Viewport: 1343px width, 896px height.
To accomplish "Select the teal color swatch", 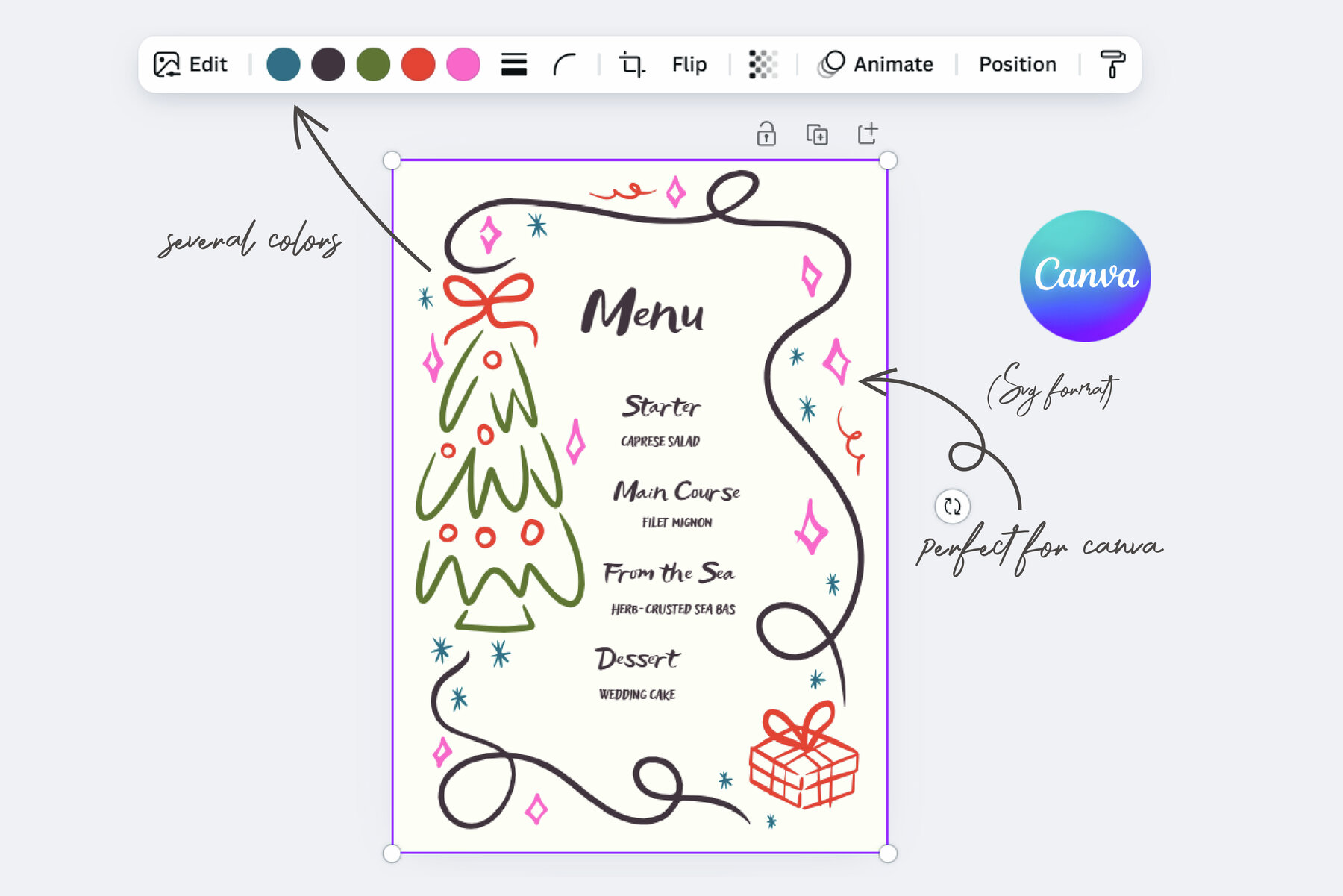I will click(x=284, y=64).
